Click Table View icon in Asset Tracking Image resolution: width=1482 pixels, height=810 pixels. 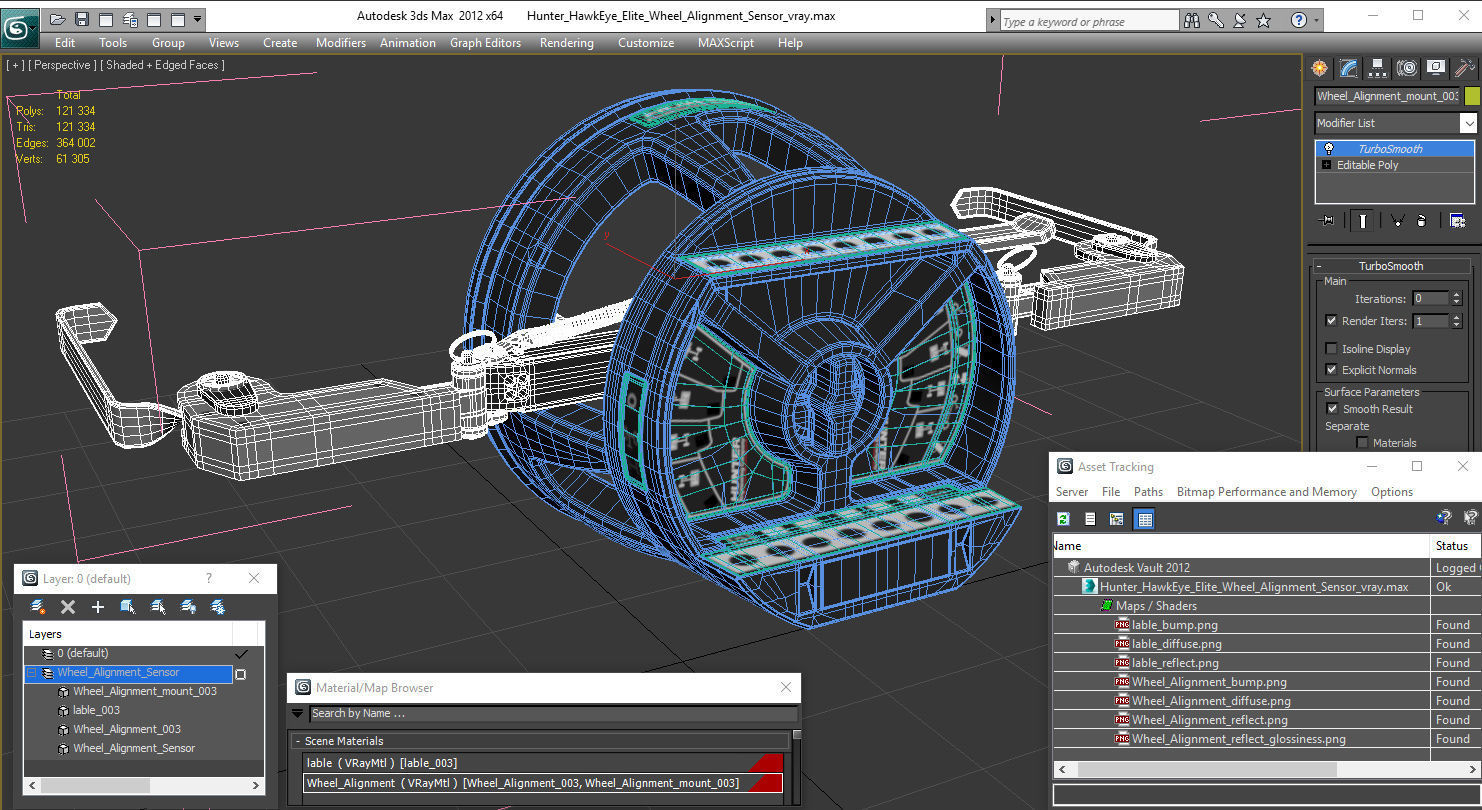[x=1145, y=519]
